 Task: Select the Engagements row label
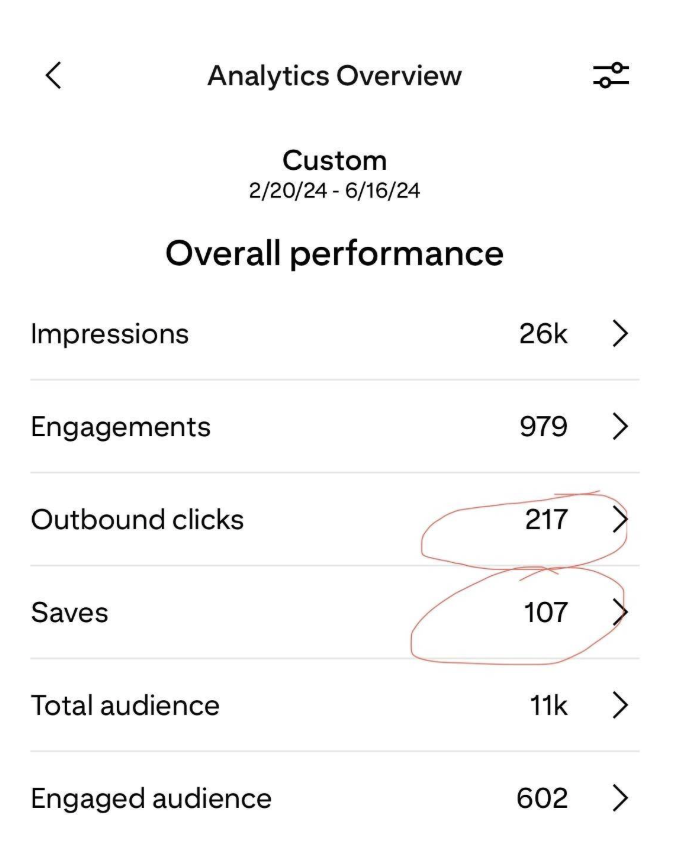[x=120, y=427]
